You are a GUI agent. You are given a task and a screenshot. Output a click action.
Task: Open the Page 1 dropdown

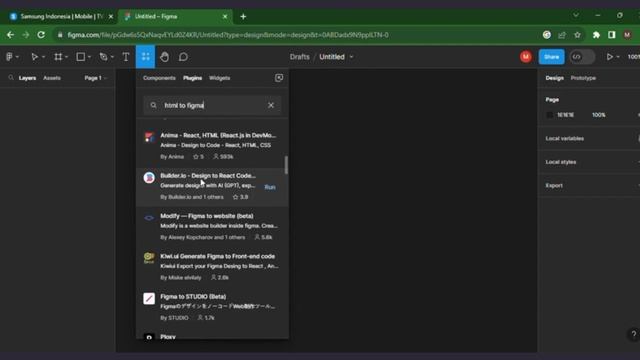point(96,78)
